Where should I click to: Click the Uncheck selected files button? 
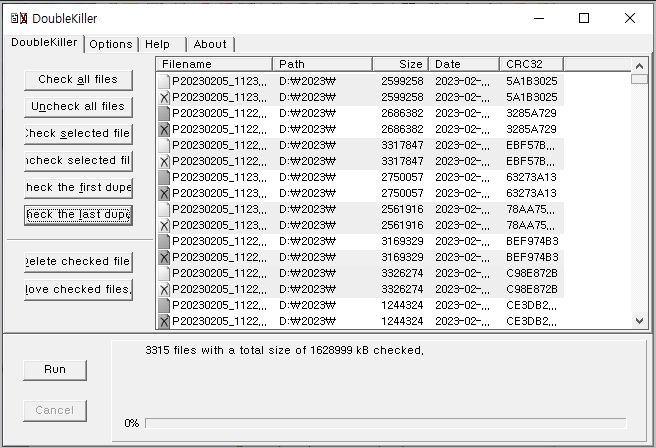(x=78, y=161)
